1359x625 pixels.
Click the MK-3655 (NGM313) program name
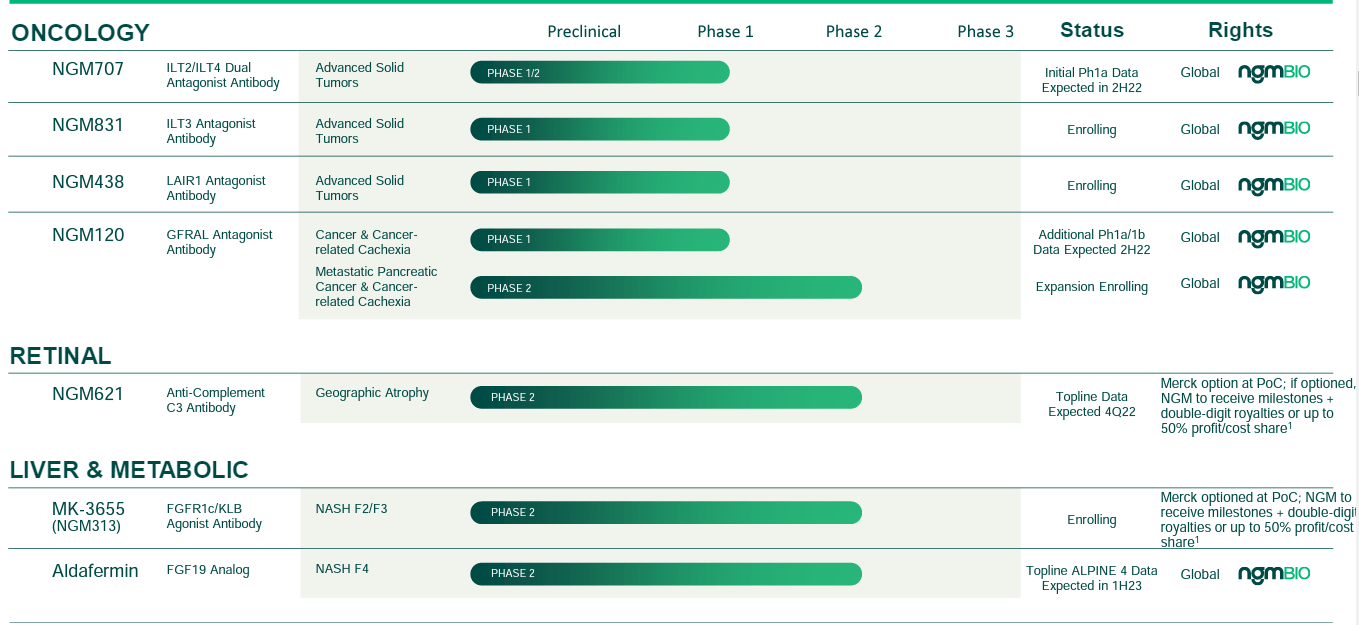coord(88,517)
